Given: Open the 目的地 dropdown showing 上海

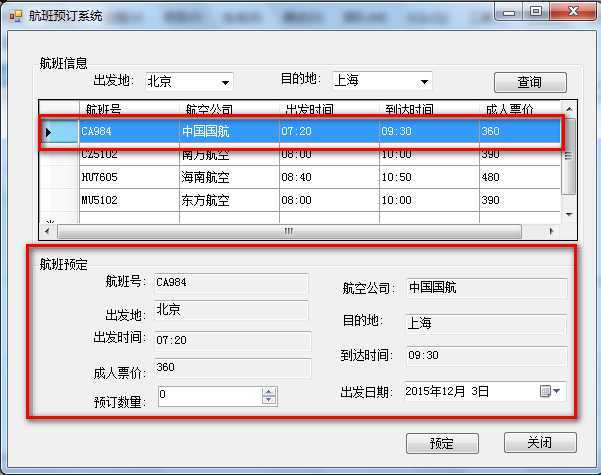Looking at the screenshot, I should point(424,81).
